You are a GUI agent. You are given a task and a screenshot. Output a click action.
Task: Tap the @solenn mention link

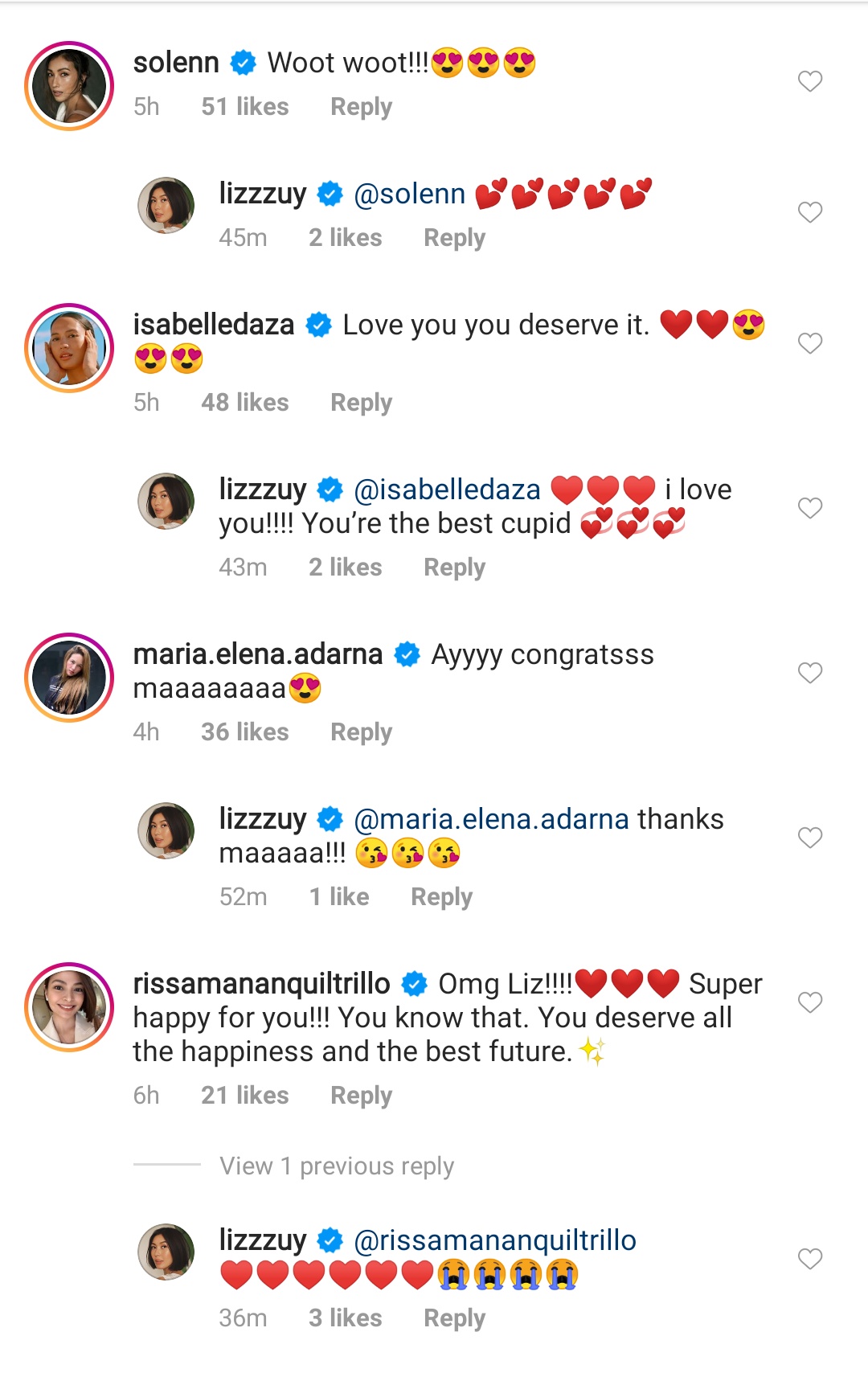(409, 194)
